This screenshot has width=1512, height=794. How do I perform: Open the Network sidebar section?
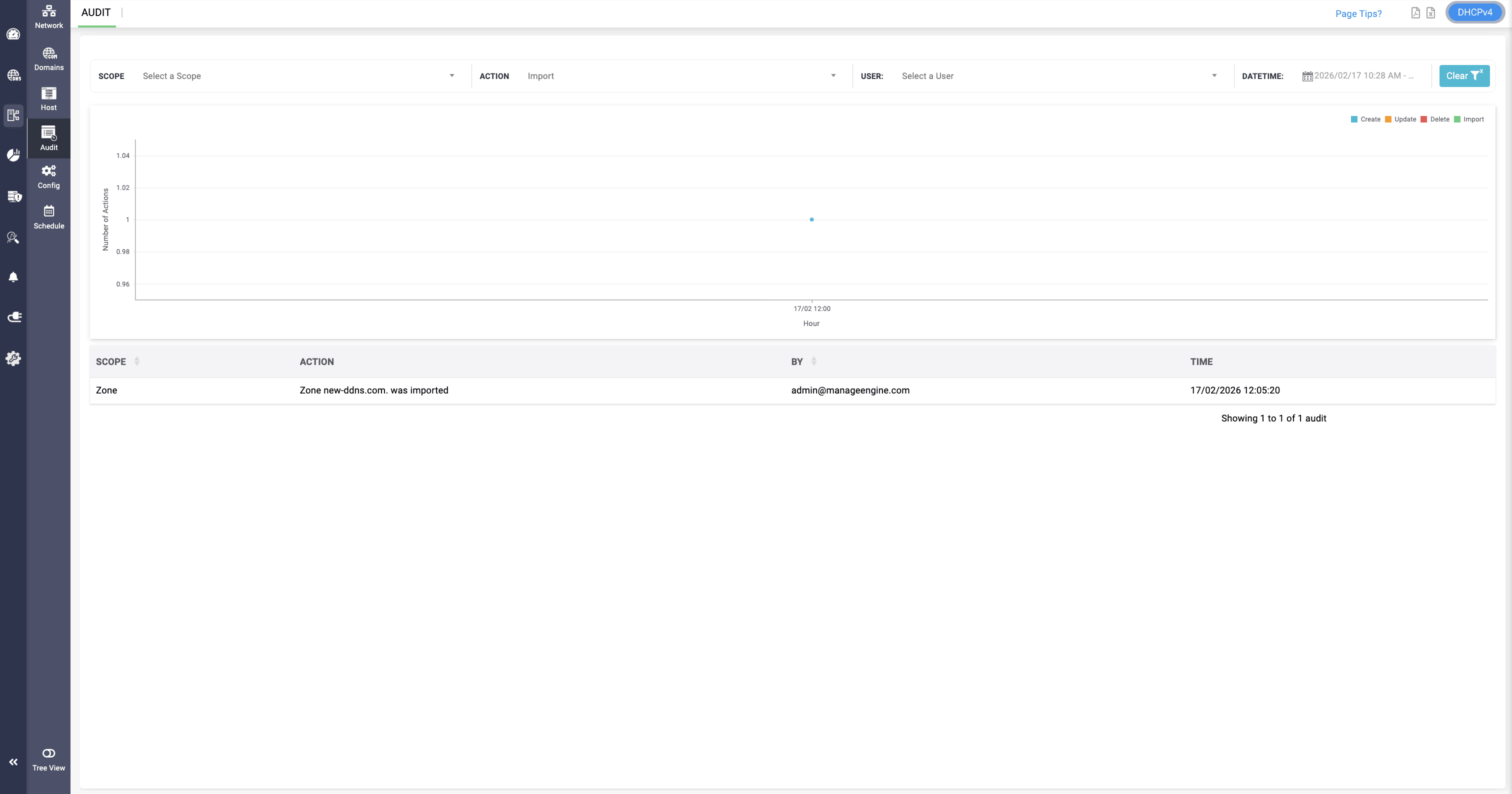click(48, 16)
